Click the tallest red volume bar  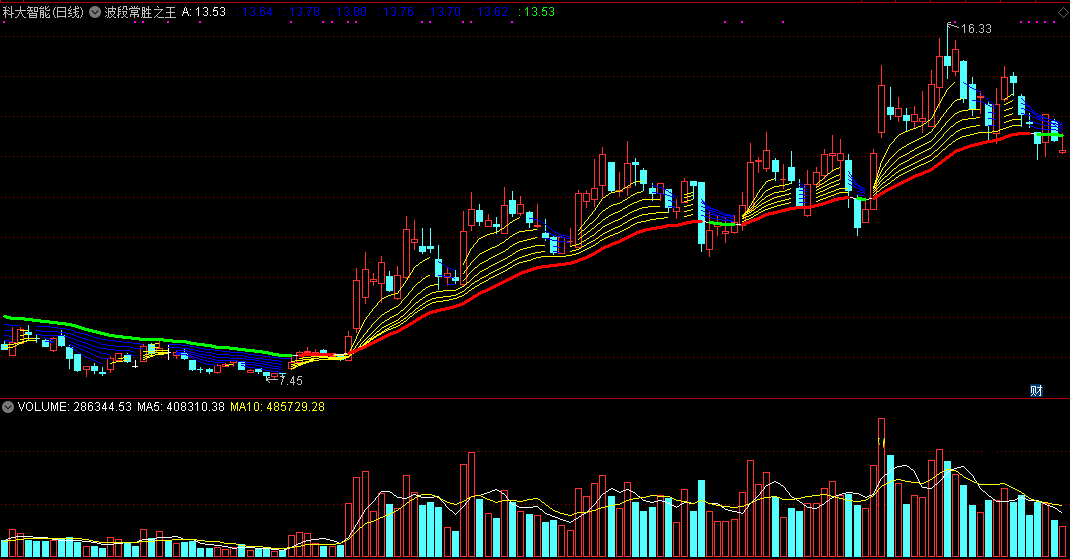pyautogui.click(x=882, y=488)
